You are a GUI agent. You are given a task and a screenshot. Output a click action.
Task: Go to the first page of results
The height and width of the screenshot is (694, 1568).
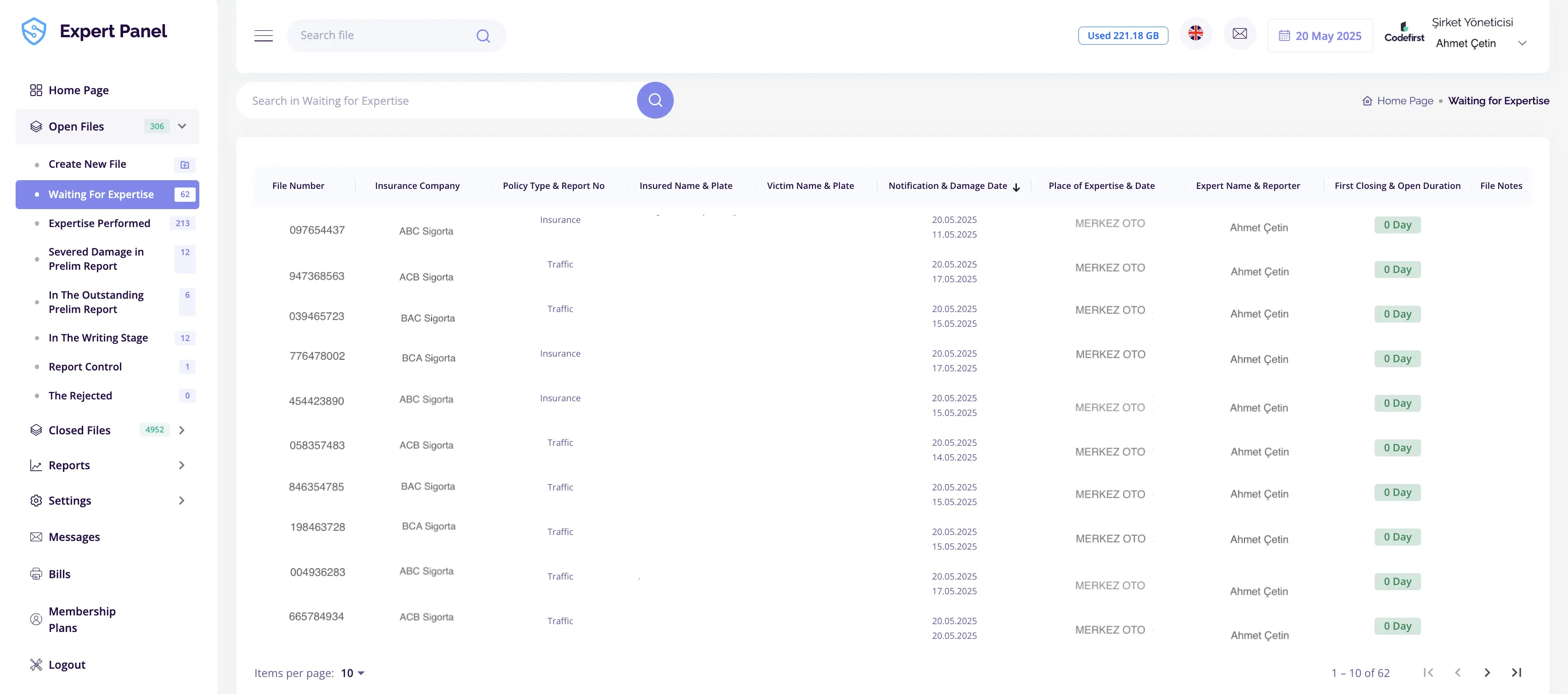point(1428,673)
